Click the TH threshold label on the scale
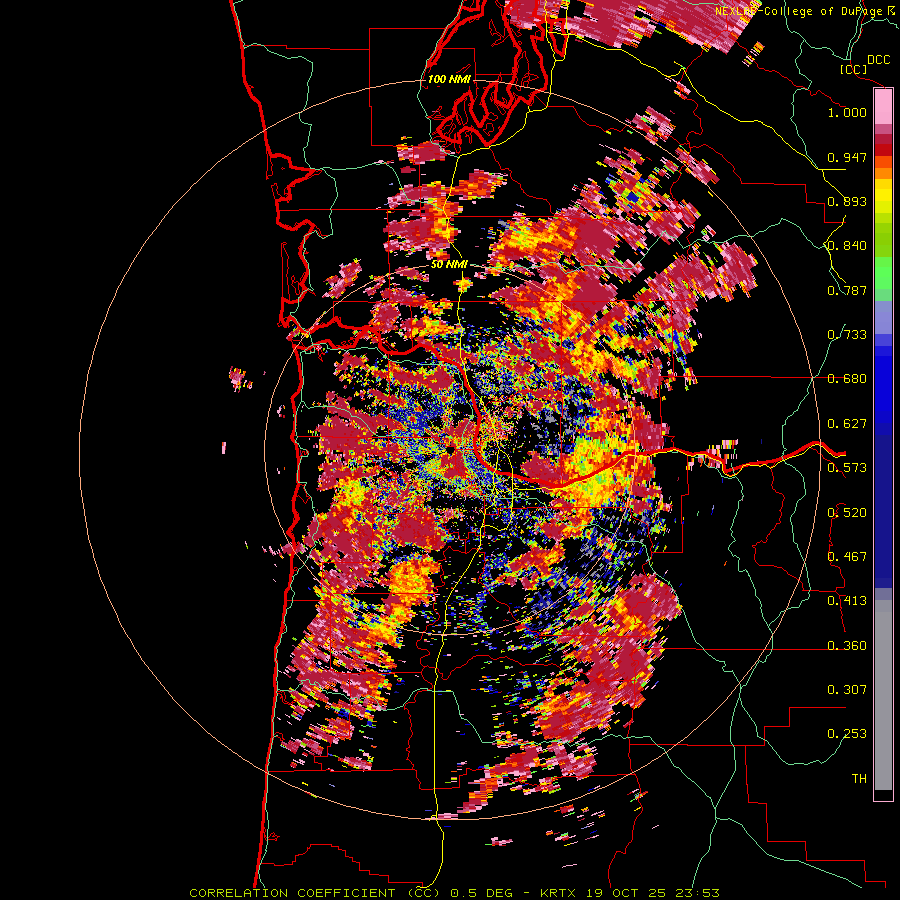This screenshot has height=900, width=900. pos(859,779)
